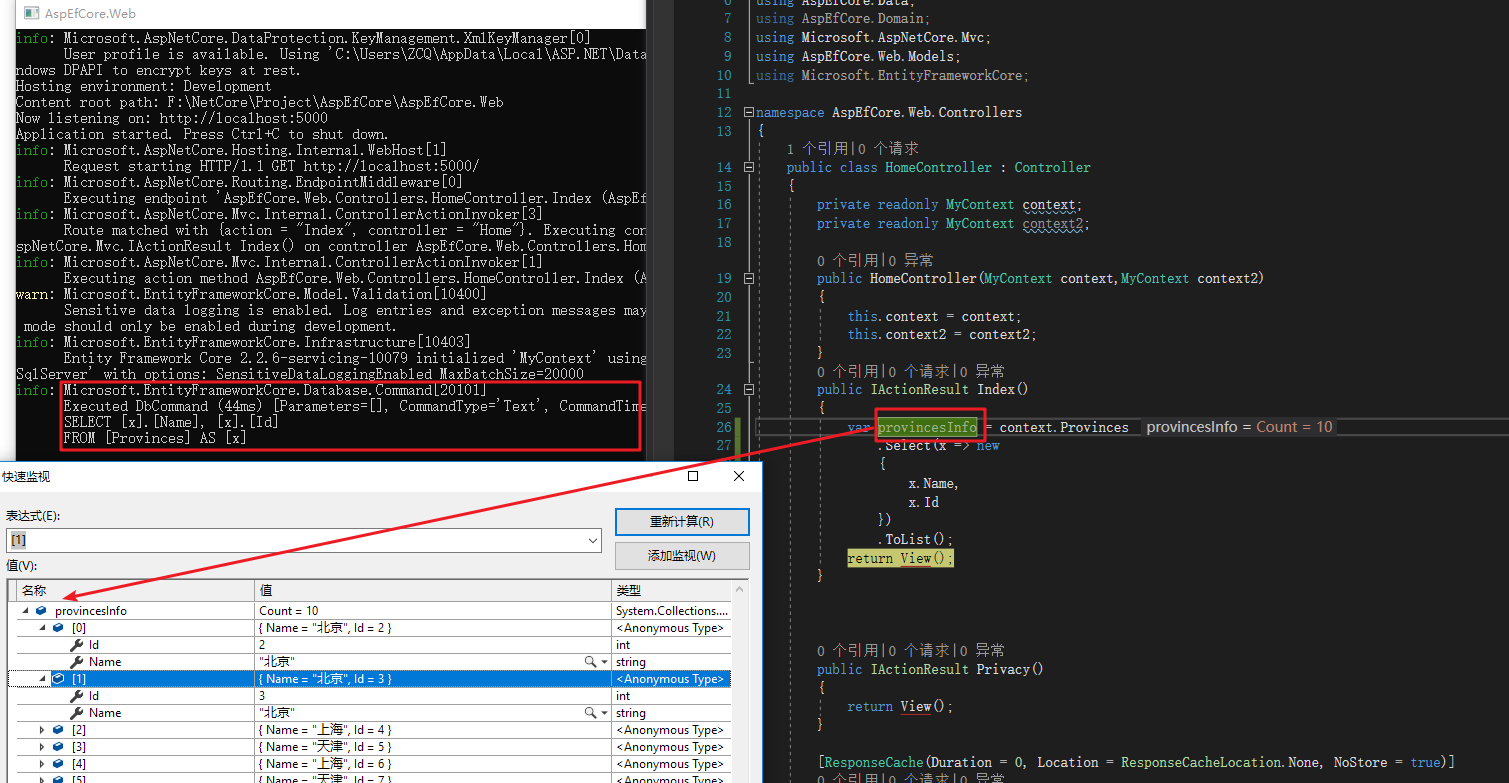Image resolution: width=1509 pixels, height=783 pixels.
Task: Click the '.ToList();' code line
Action: click(915, 539)
